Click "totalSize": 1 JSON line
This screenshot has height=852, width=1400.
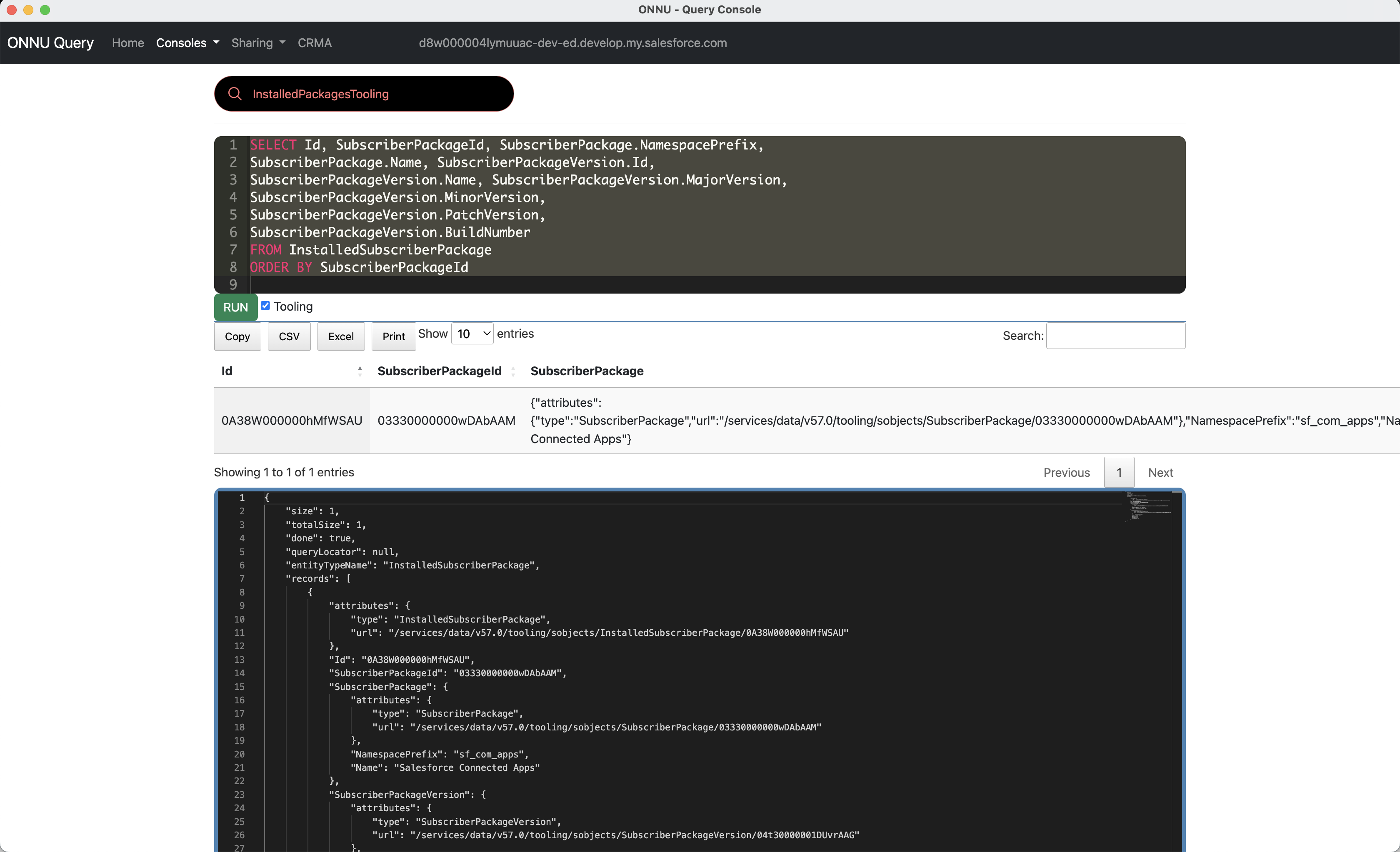[x=325, y=525]
